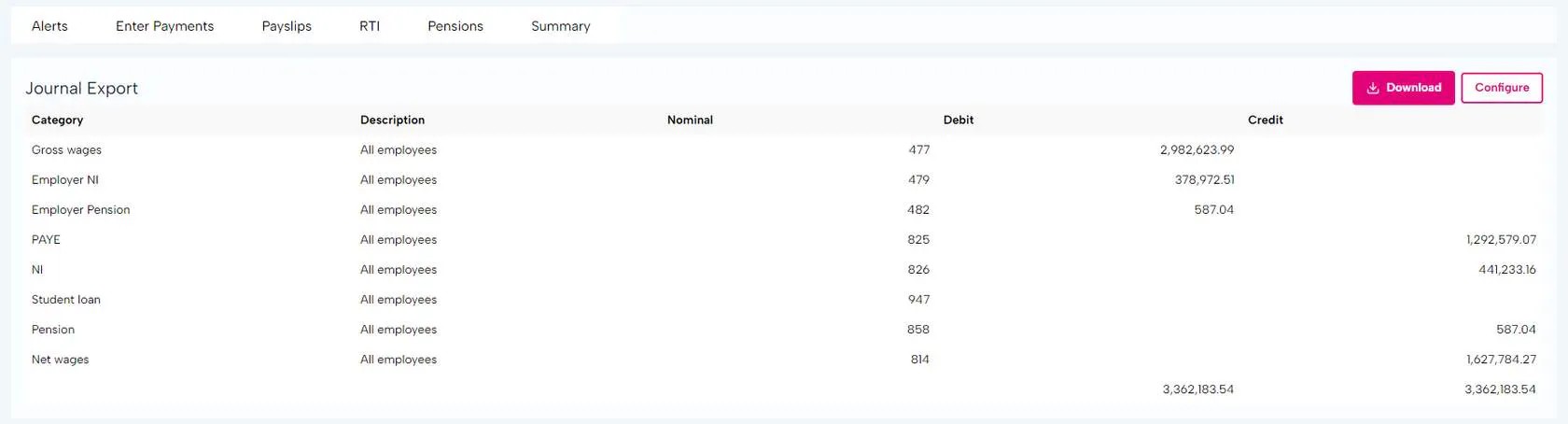Click the Student loan row
Image resolution: width=1568 pixels, height=424 pixels.
(65, 299)
